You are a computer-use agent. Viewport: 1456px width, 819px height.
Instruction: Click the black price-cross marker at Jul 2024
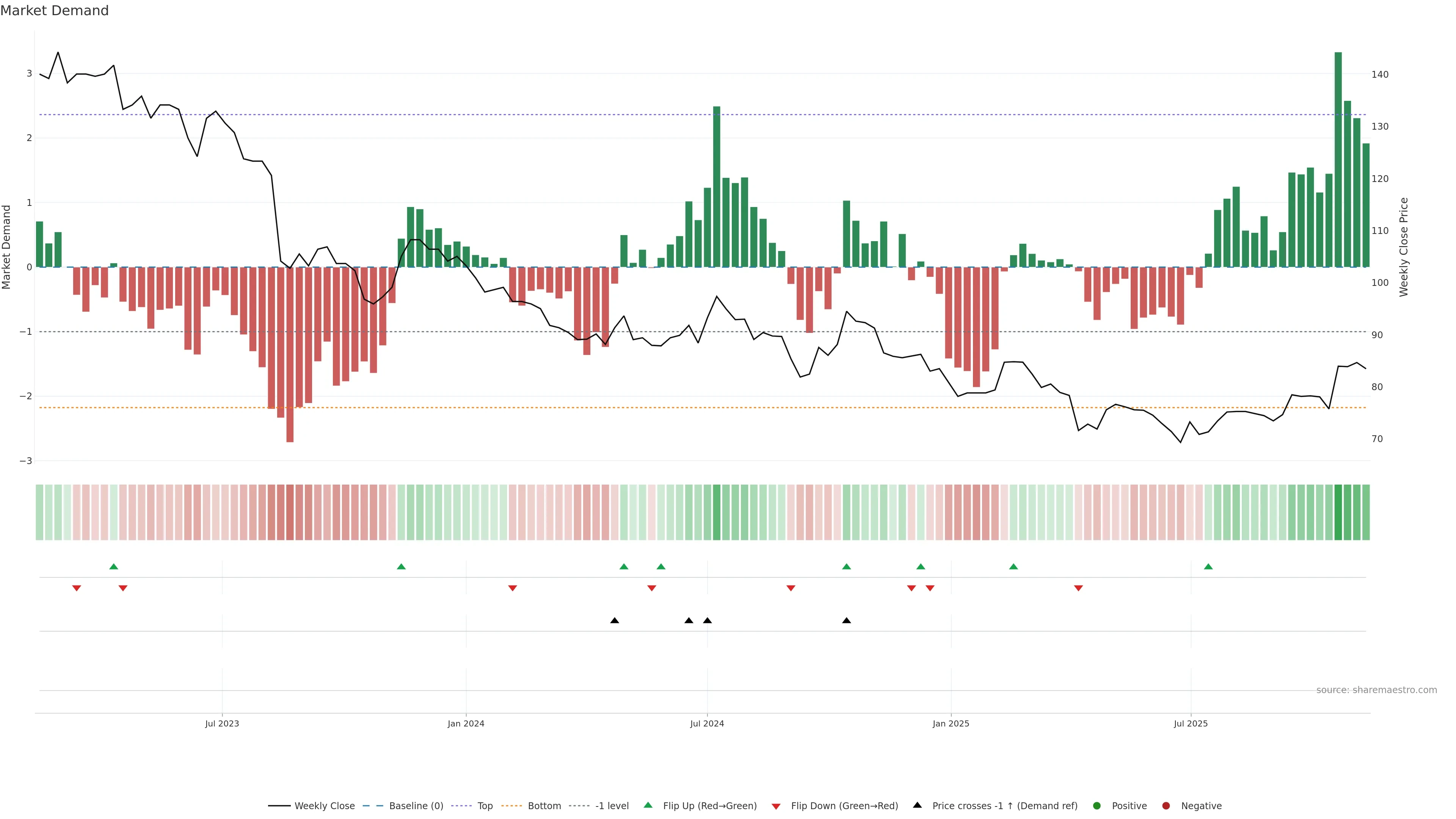click(x=707, y=621)
